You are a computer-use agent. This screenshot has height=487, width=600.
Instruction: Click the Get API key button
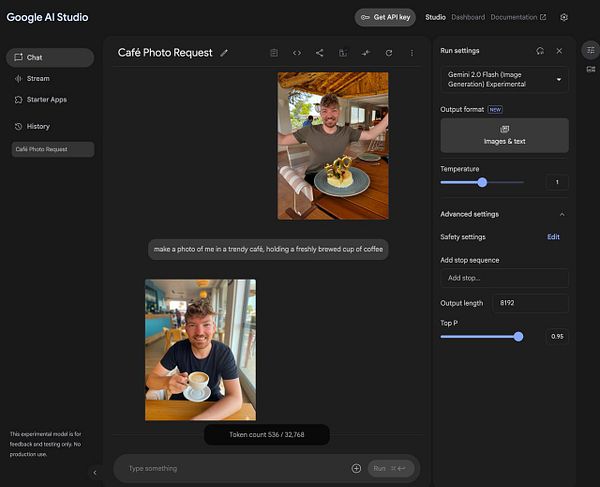pos(385,17)
